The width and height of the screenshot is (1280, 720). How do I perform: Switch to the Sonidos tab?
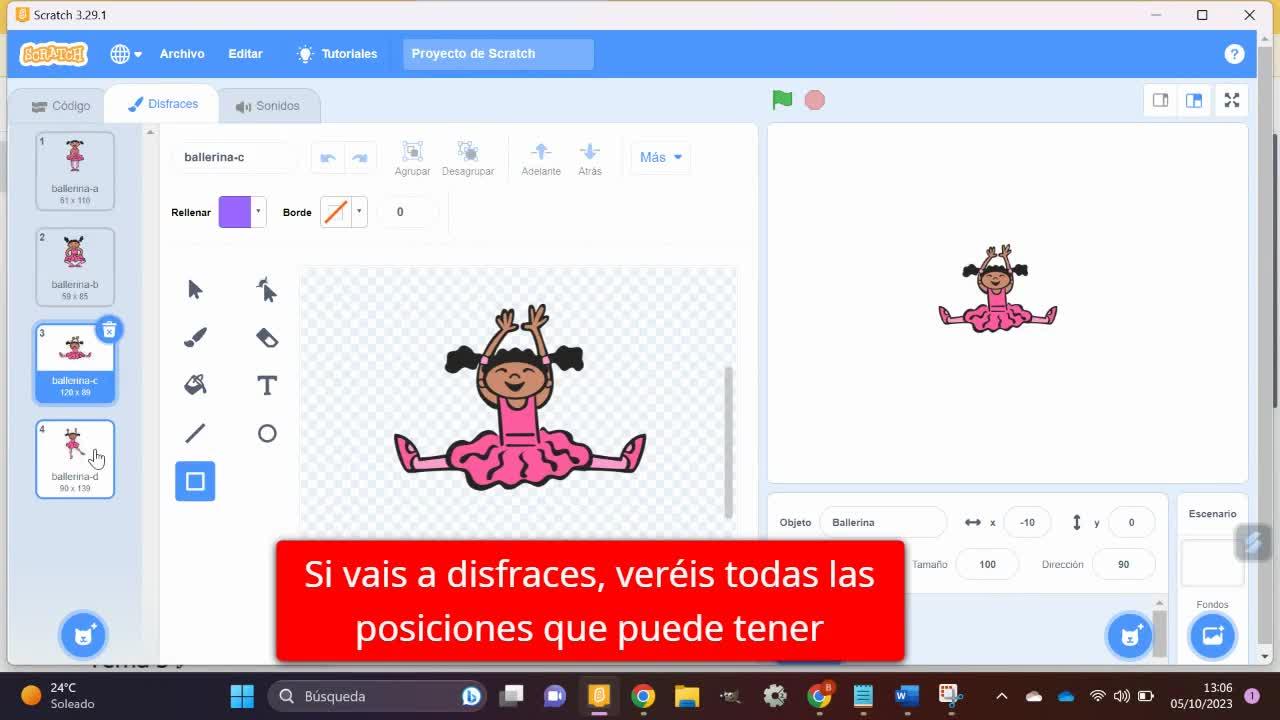267,106
